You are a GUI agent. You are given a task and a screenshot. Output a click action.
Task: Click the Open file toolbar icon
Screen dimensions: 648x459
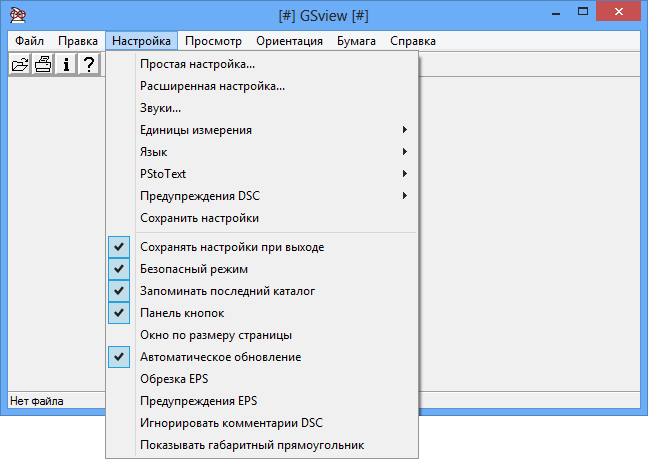pos(20,64)
